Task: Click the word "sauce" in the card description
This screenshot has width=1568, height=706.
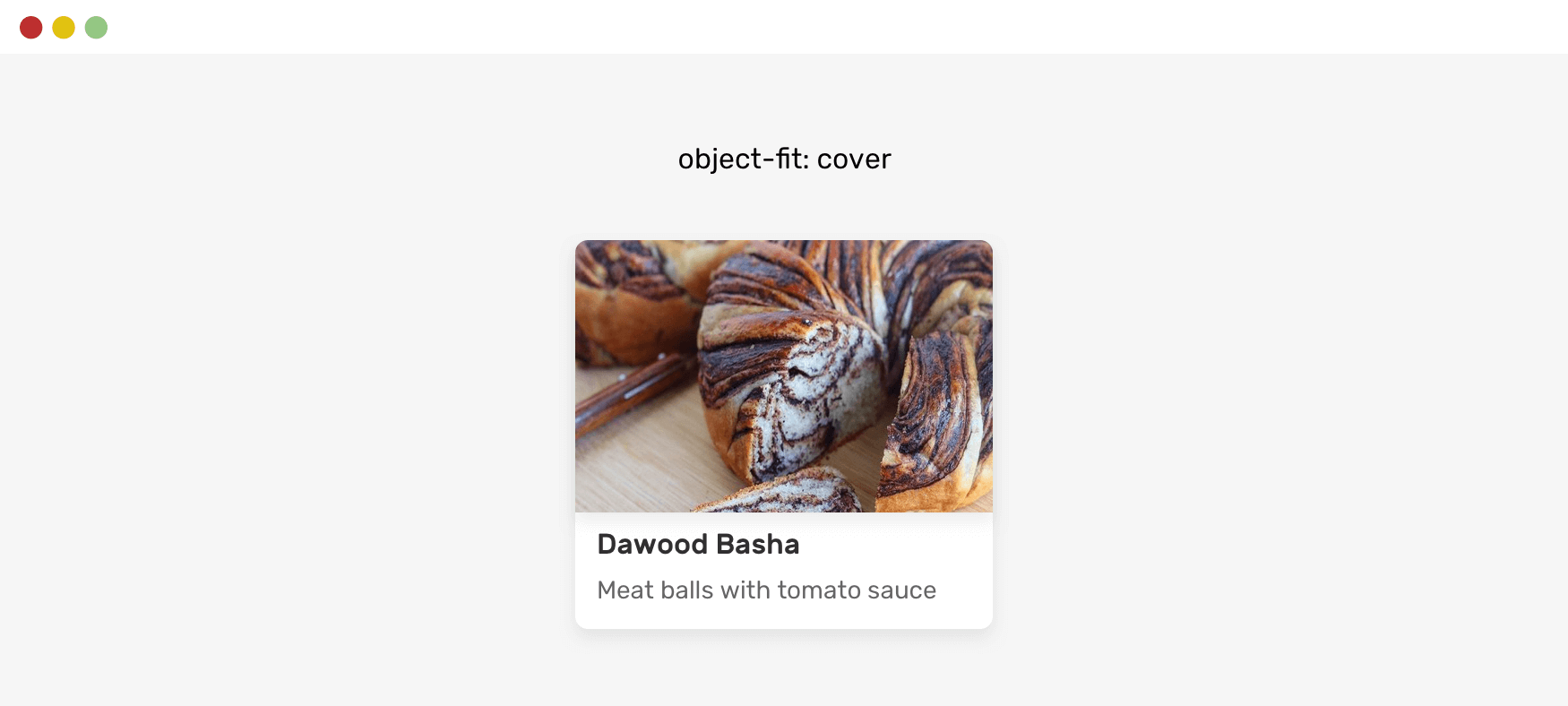Action: 901,590
